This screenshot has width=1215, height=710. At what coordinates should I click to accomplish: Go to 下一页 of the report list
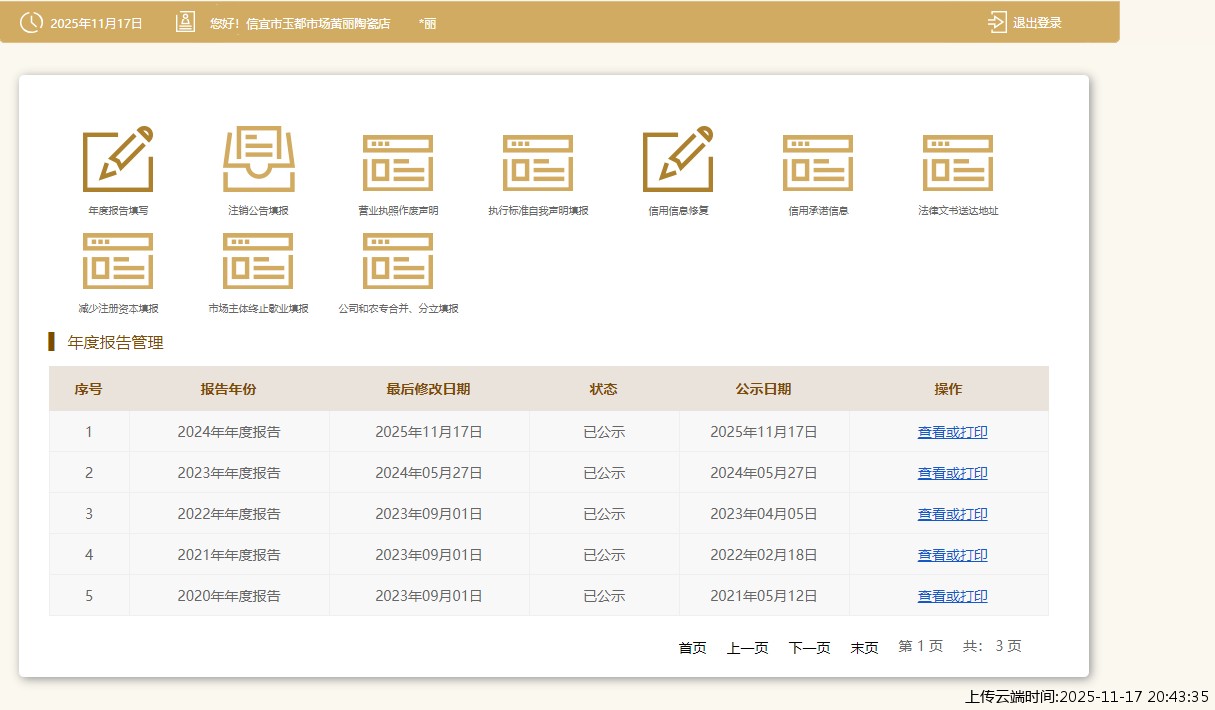[809, 648]
